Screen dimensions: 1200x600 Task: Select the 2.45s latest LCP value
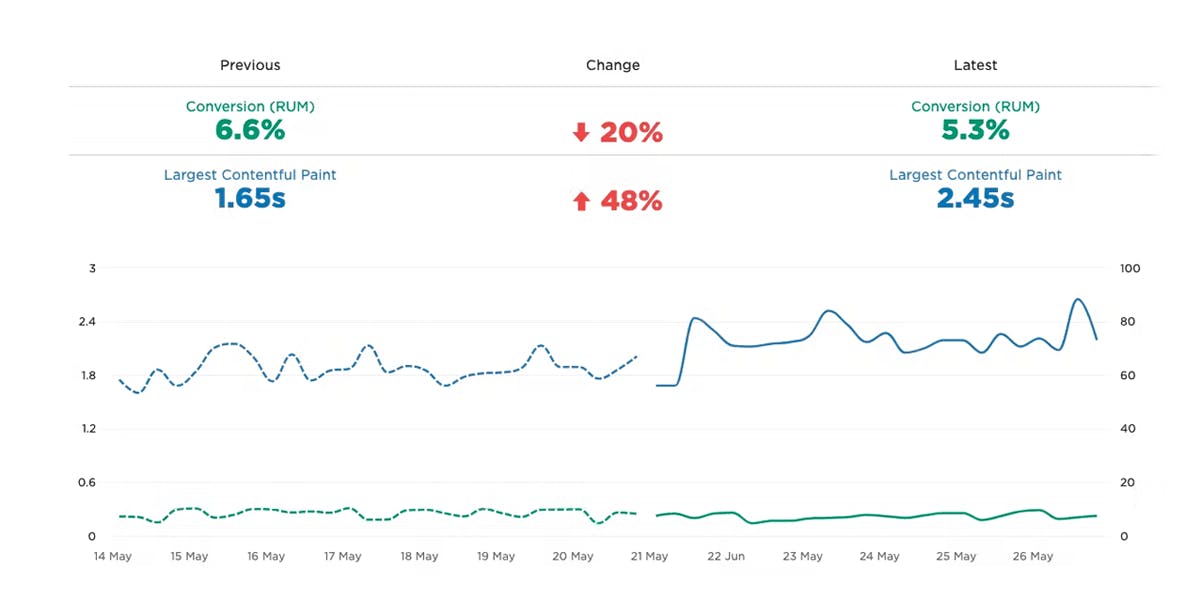975,199
